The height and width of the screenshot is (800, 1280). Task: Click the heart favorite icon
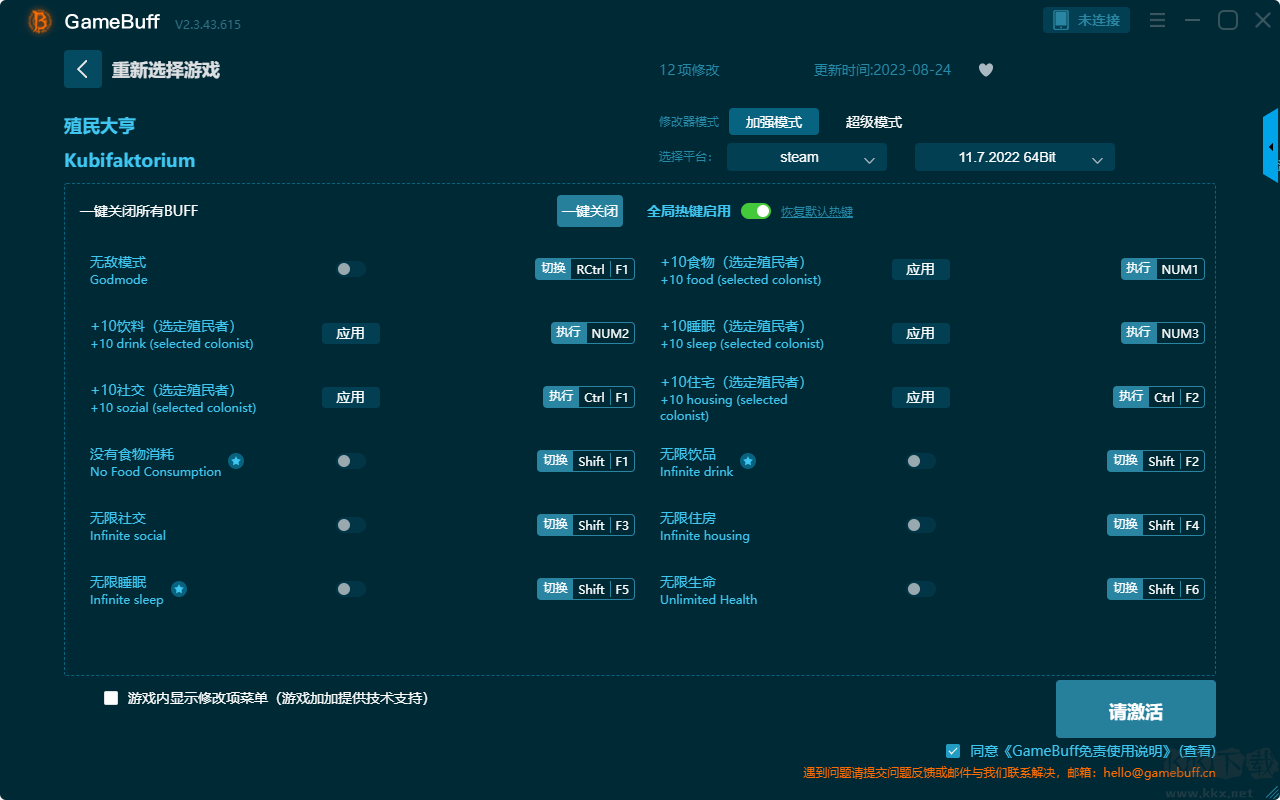pos(986,70)
